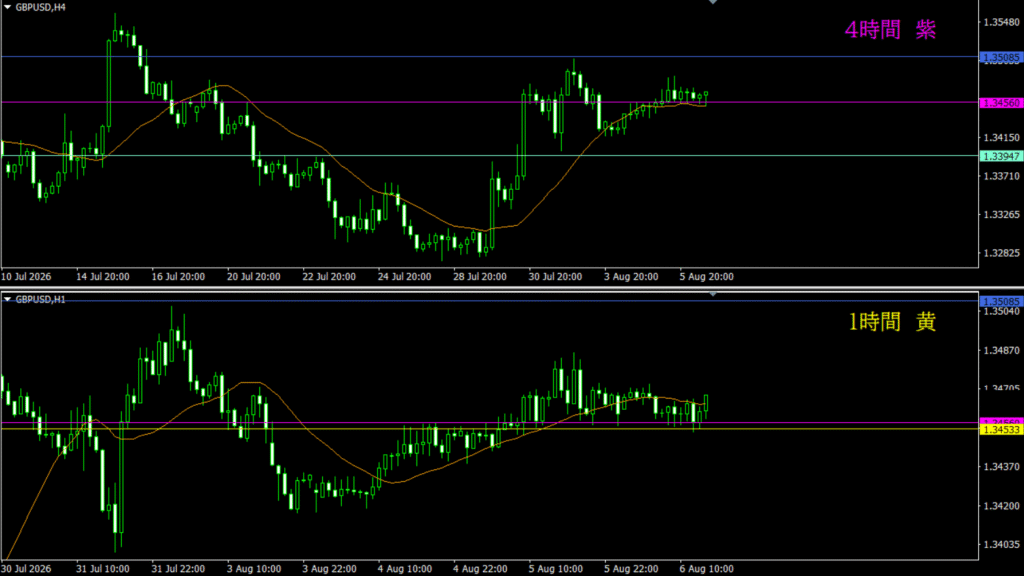This screenshot has height=576, width=1024.
Task: Click the 1.34370 price scale value
Action: [1001, 467]
